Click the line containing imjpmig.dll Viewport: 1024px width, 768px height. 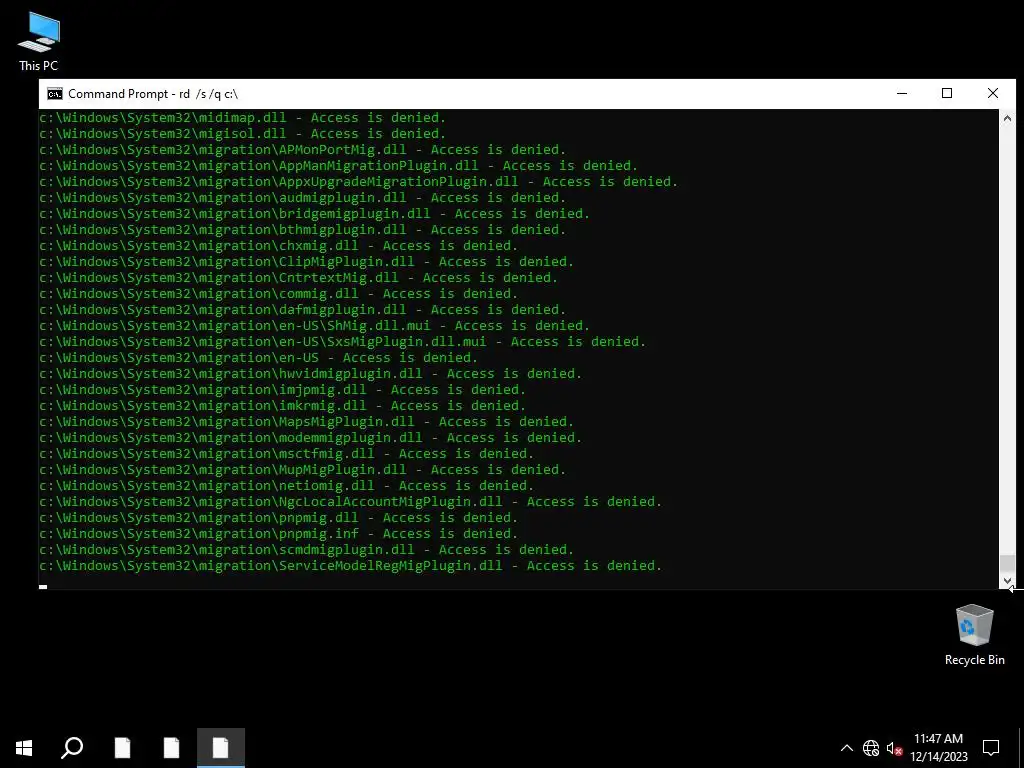(x=282, y=390)
